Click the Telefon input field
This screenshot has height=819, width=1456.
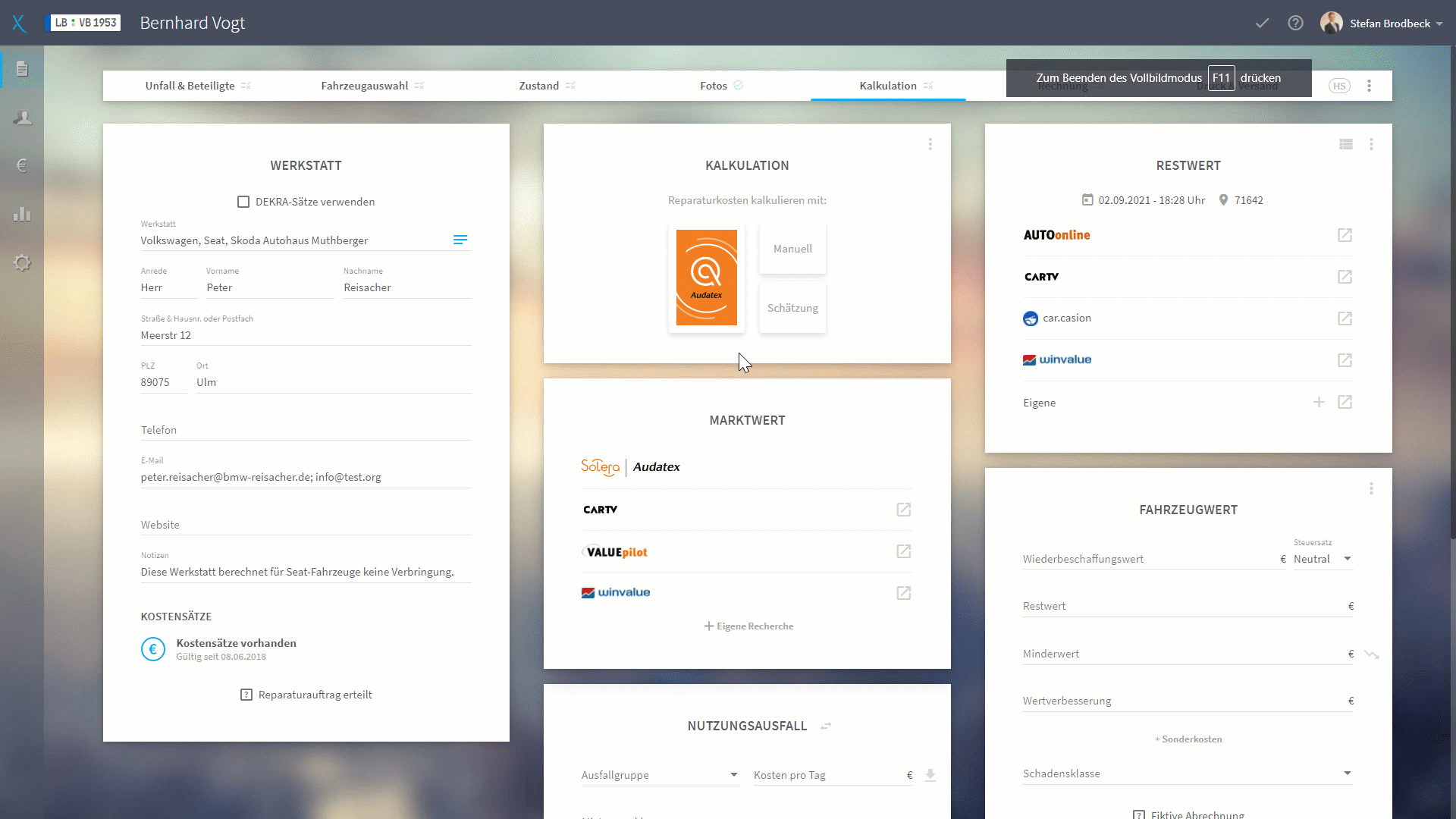click(x=306, y=430)
